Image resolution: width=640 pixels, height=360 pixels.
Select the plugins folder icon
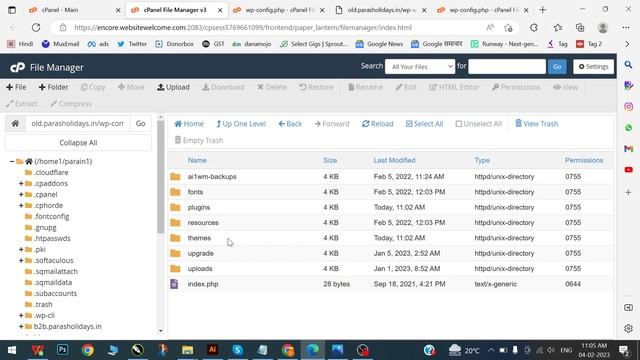click(175, 207)
